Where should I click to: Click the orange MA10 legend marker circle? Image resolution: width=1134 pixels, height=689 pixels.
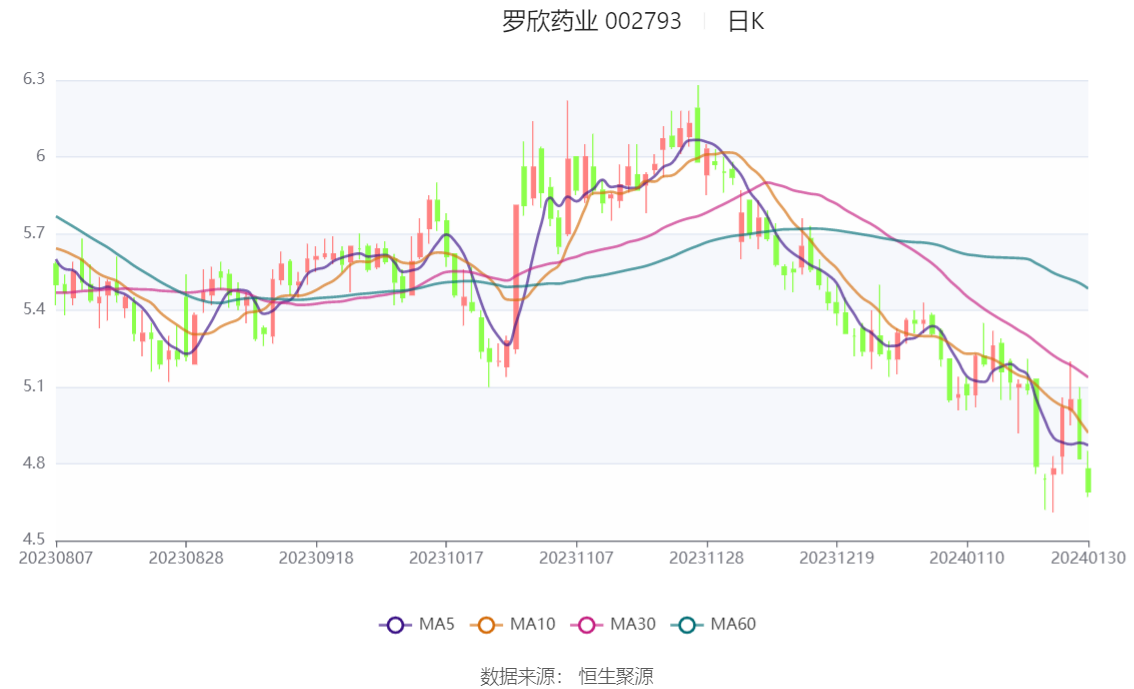[486, 625]
